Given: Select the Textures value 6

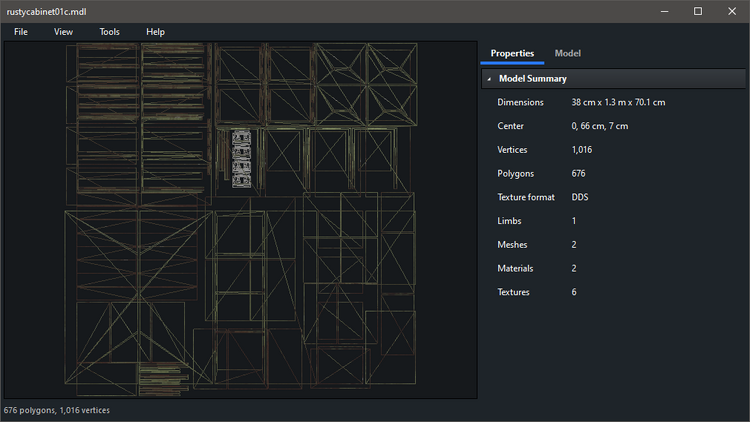Looking at the screenshot, I should coord(574,292).
